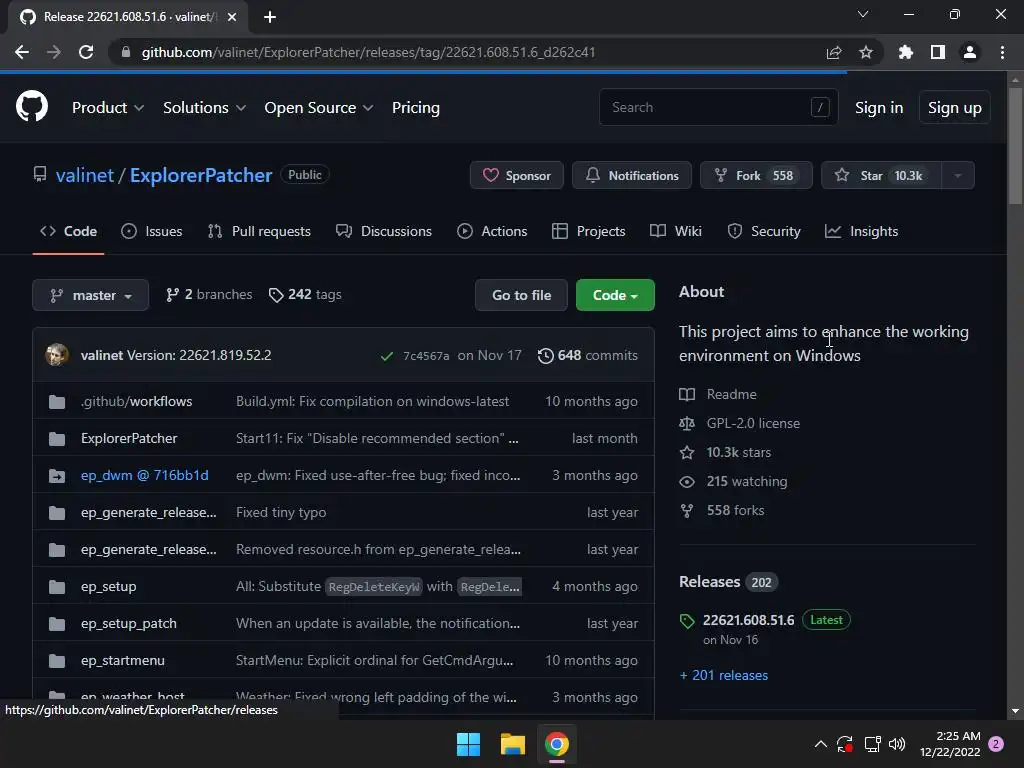Open Chrome extensions puzzle icon
Viewport: 1024px width, 768px height.
pyautogui.click(x=906, y=52)
